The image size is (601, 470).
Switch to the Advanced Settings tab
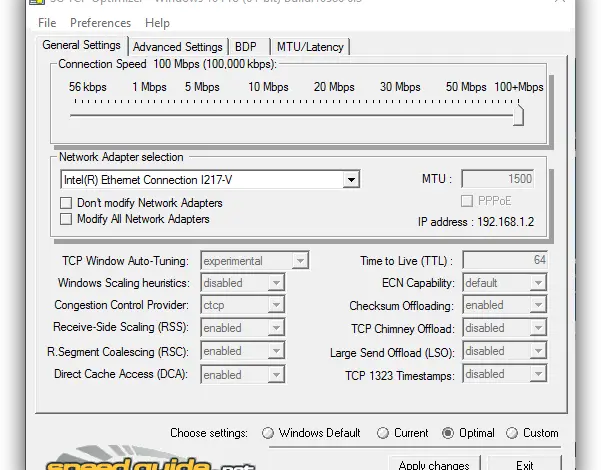pyautogui.click(x=177, y=47)
